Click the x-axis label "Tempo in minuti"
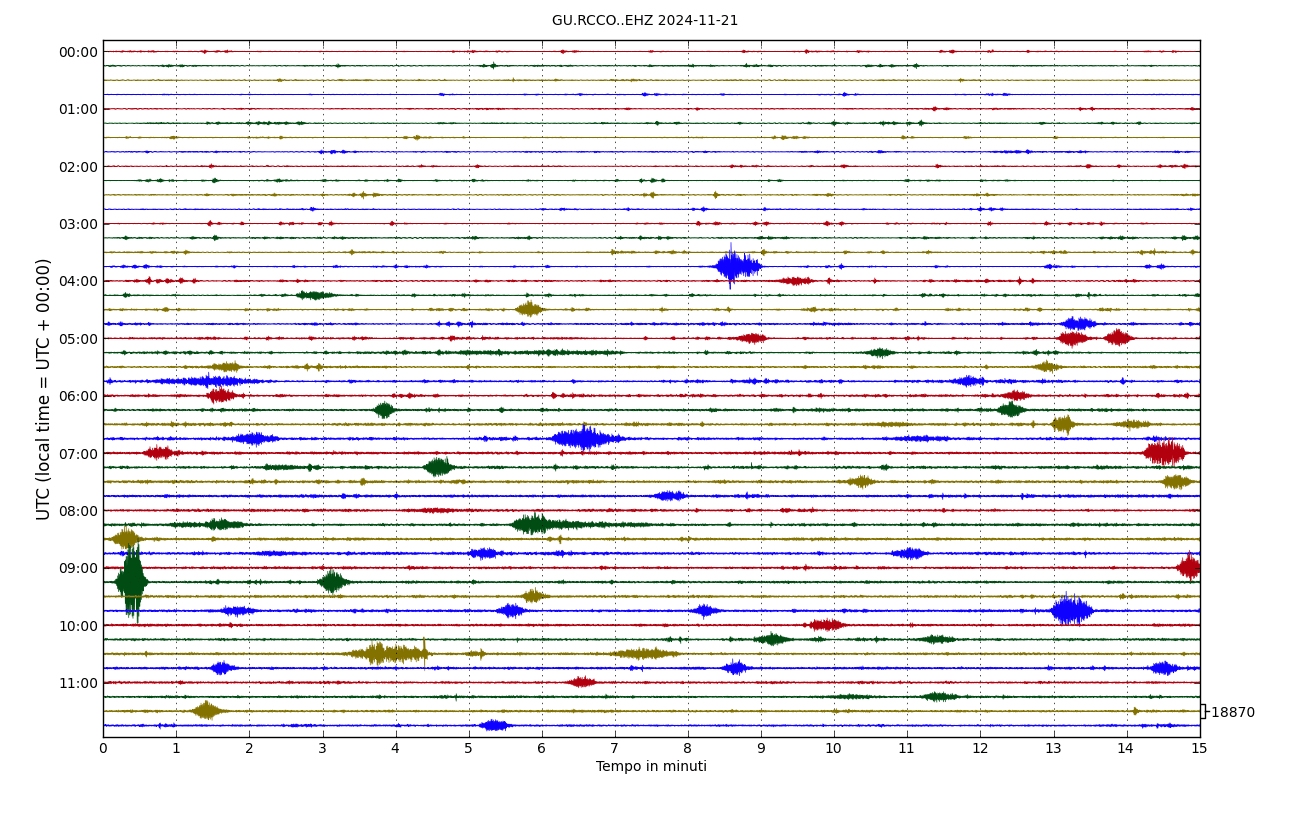 coord(651,767)
